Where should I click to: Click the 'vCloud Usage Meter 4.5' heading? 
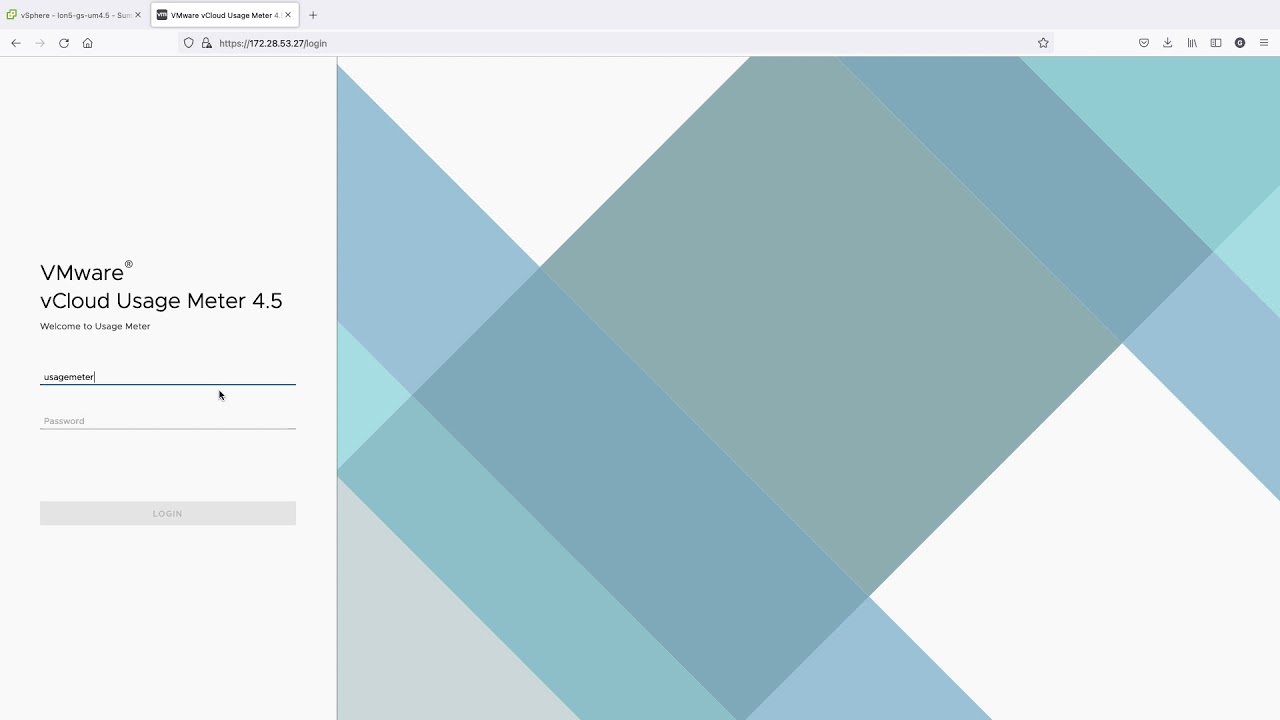[161, 301]
